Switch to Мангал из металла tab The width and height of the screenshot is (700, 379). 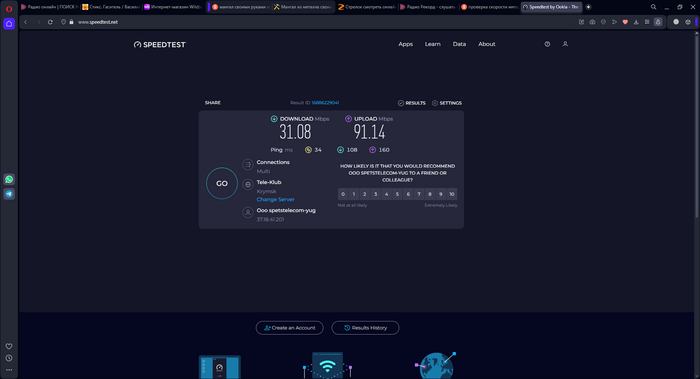click(x=302, y=7)
